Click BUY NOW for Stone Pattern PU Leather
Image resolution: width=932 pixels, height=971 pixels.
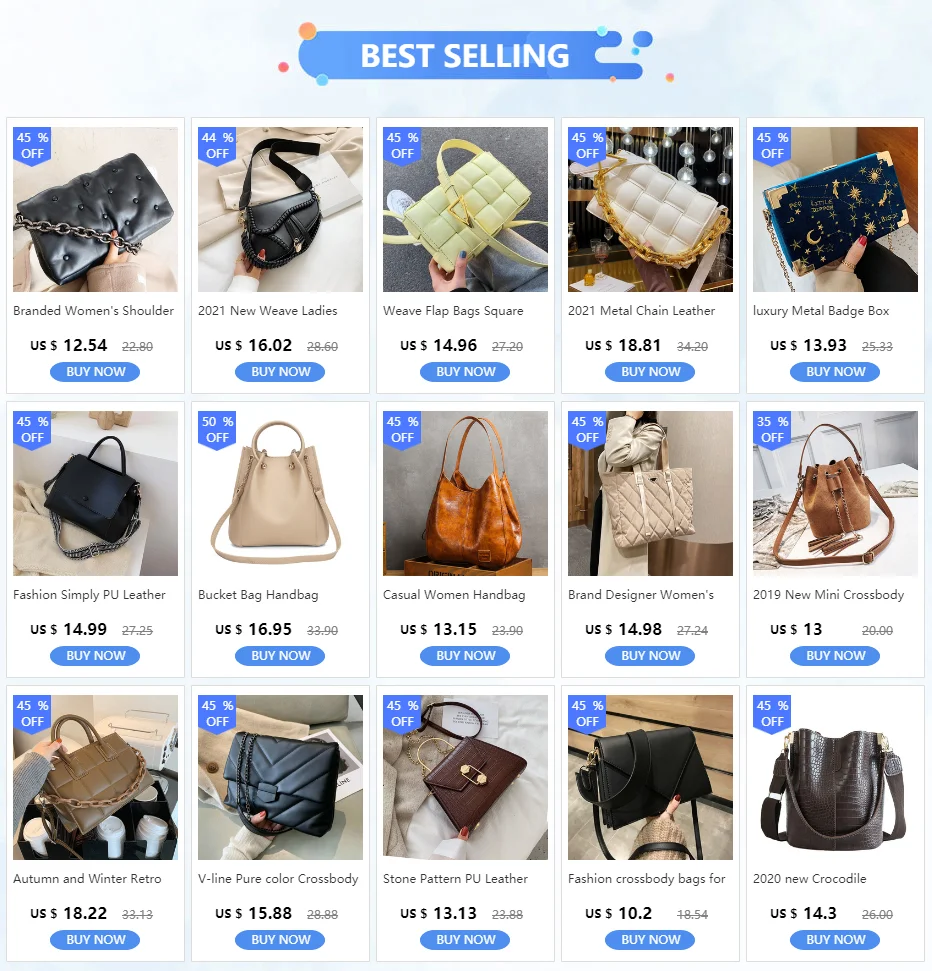465,939
